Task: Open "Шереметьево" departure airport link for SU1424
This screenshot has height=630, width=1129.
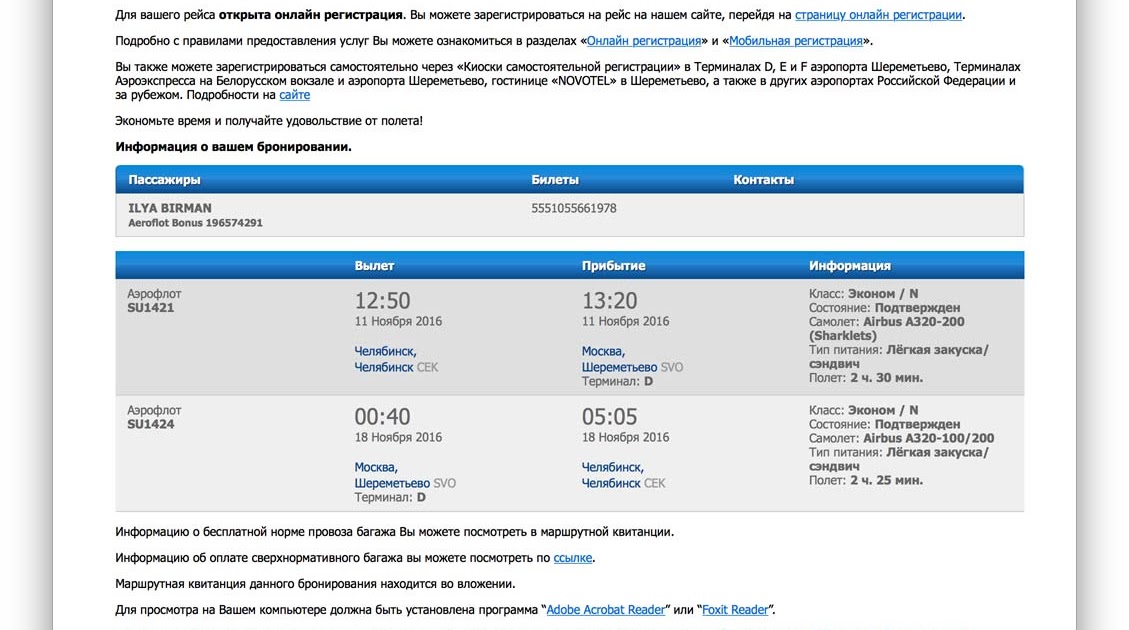Action: pyautogui.click(x=392, y=483)
